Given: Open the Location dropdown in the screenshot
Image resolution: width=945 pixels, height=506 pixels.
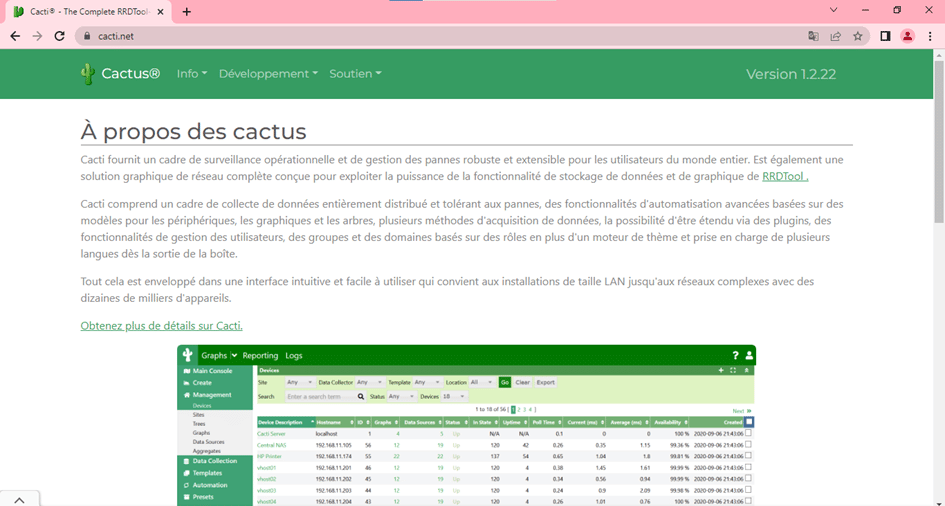Looking at the screenshot, I should 482,382.
